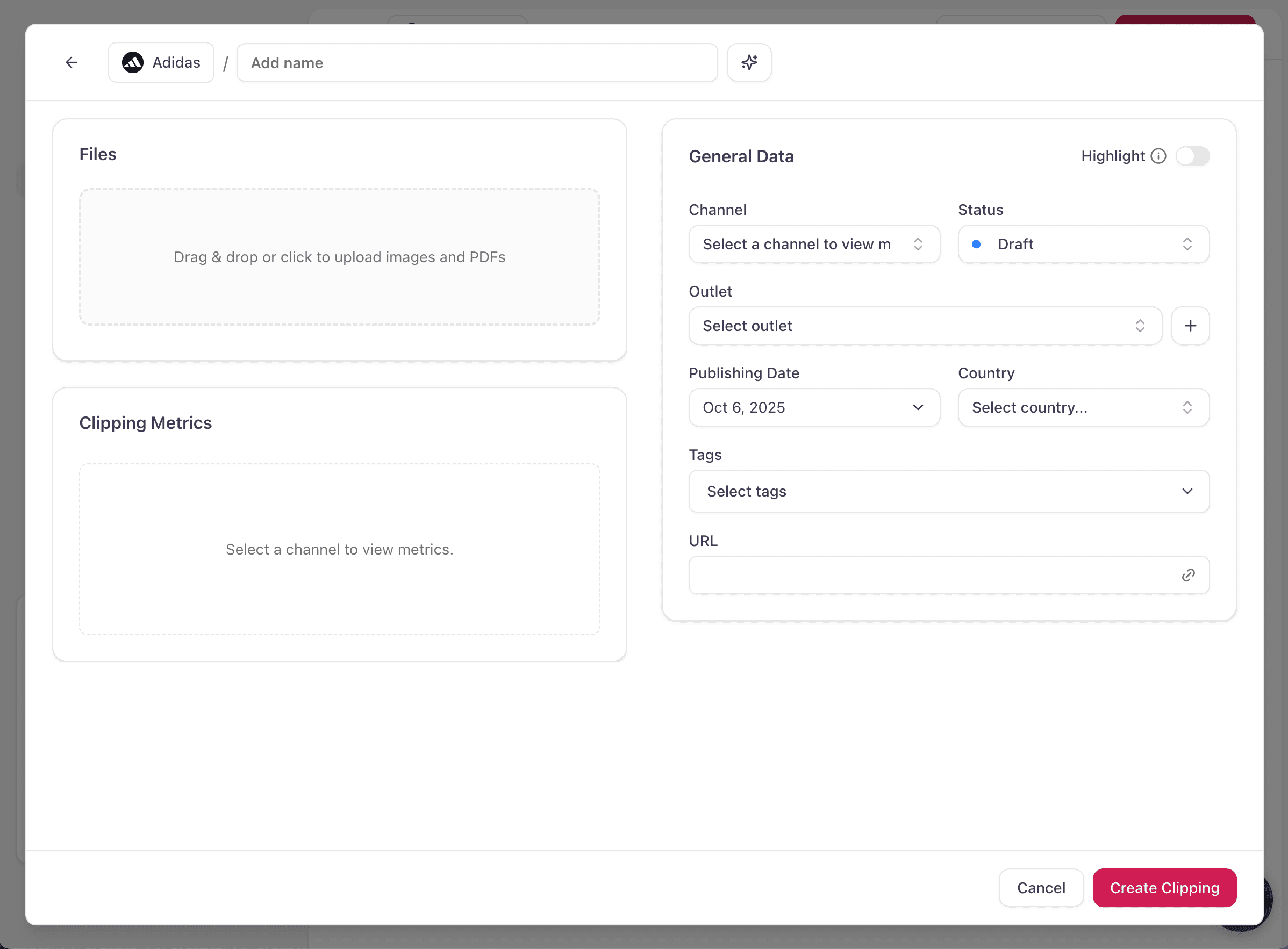
Task: Click the Create Clipping button
Action: pos(1164,888)
